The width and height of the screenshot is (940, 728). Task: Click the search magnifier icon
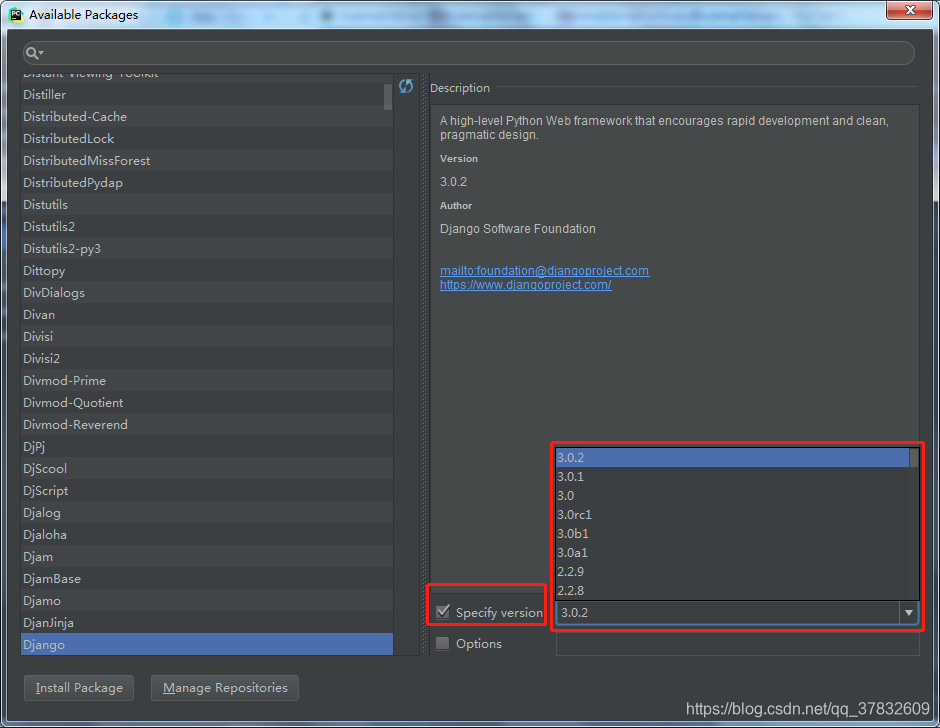(x=34, y=53)
